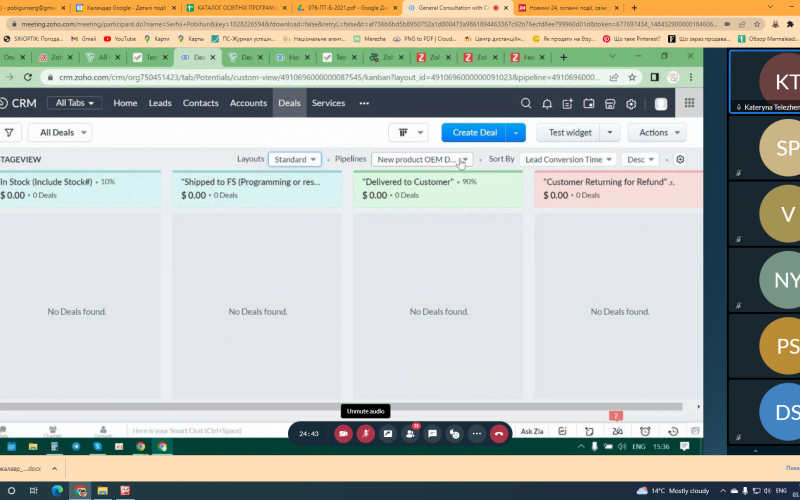The width and height of the screenshot is (800, 500).
Task: Open kanban settings gear beside Desc
Action: point(680,159)
